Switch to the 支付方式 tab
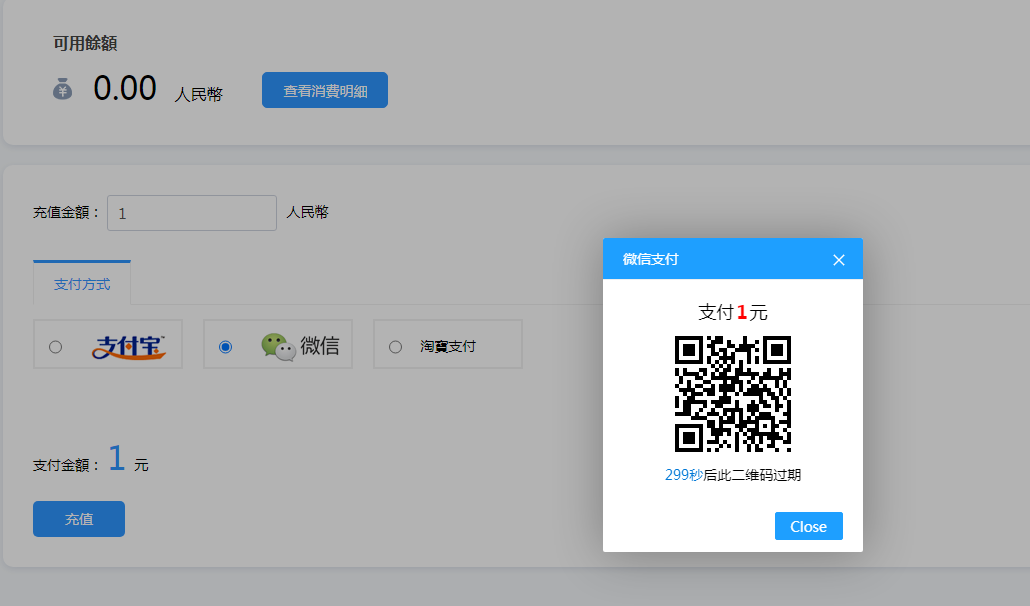The height and width of the screenshot is (606, 1030). click(x=82, y=284)
